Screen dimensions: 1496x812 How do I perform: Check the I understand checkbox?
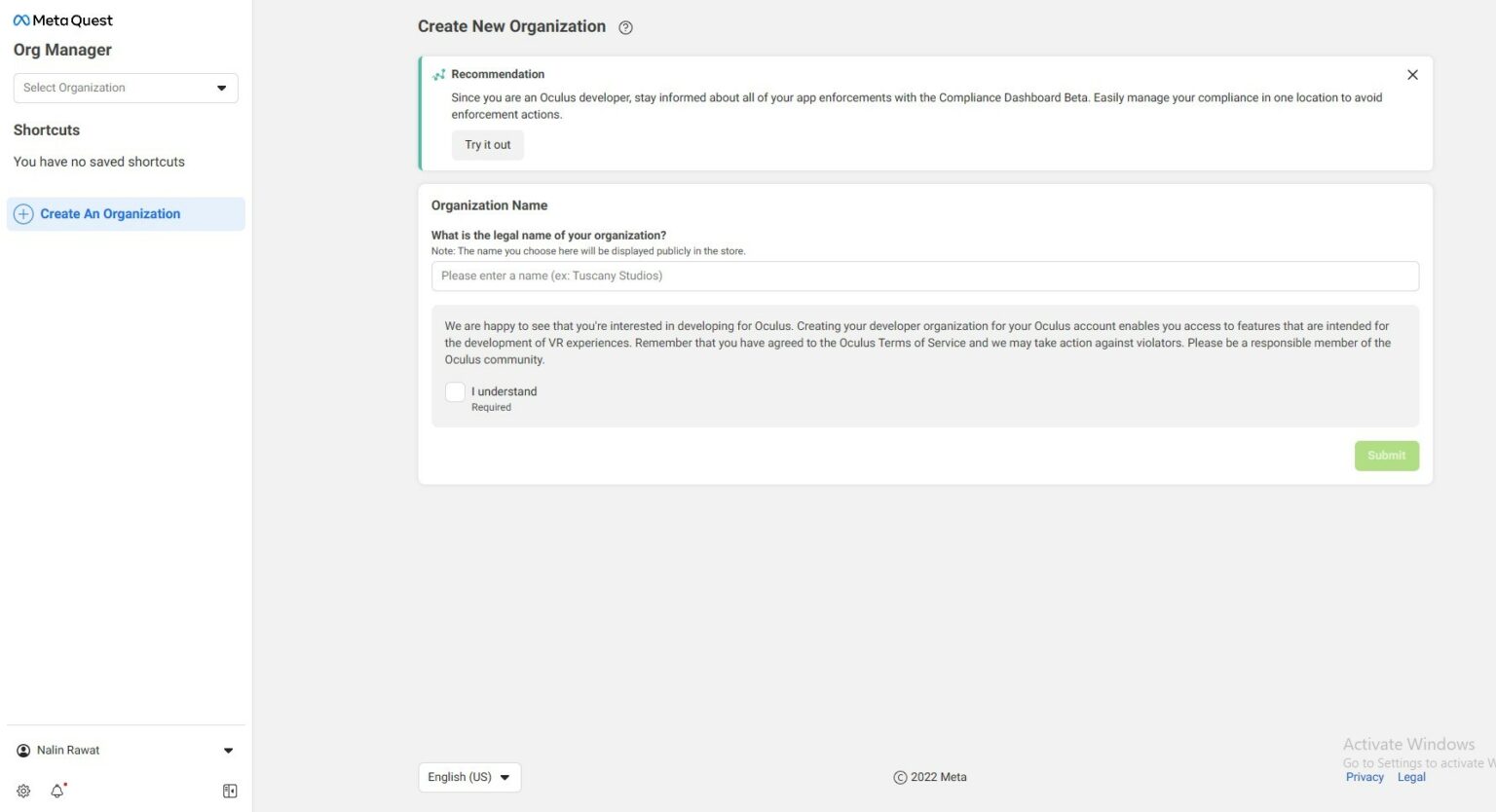tap(455, 392)
